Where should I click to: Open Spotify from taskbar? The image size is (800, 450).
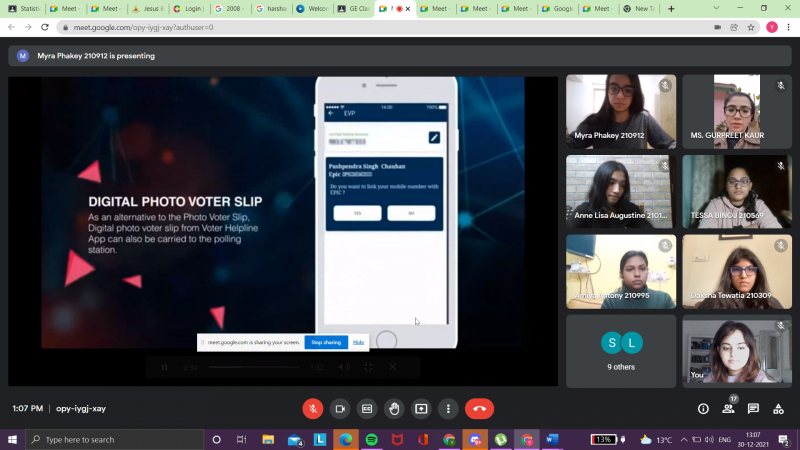(372, 439)
